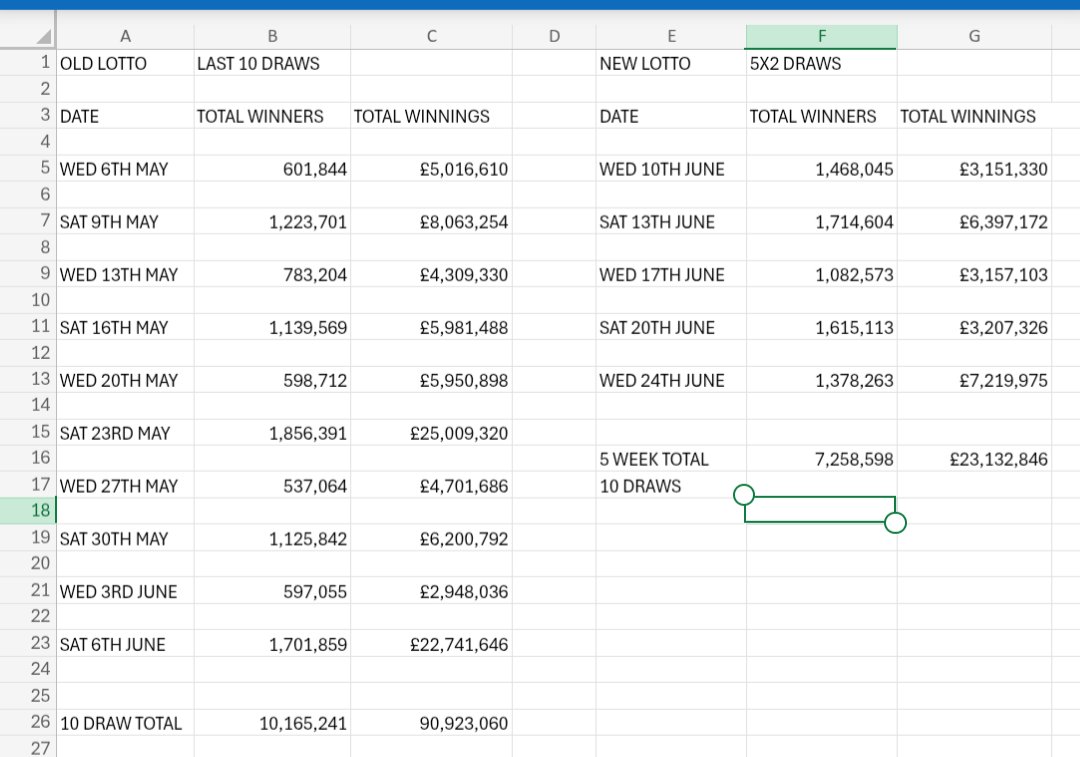This screenshot has height=757, width=1080.
Task: Select cell 'SAT 9TH MAY'
Action: [125, 222]
